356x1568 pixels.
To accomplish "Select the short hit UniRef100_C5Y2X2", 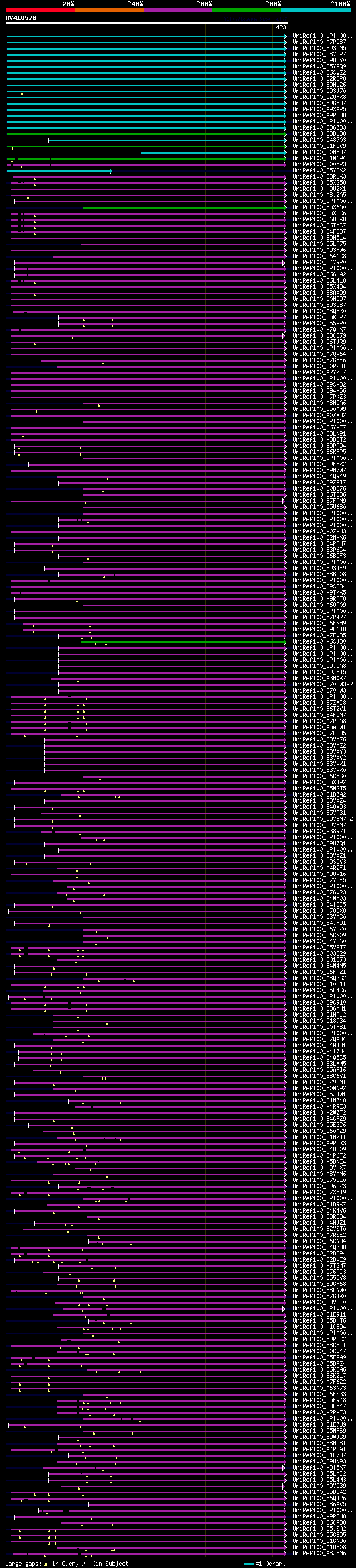I will point(319,170).
